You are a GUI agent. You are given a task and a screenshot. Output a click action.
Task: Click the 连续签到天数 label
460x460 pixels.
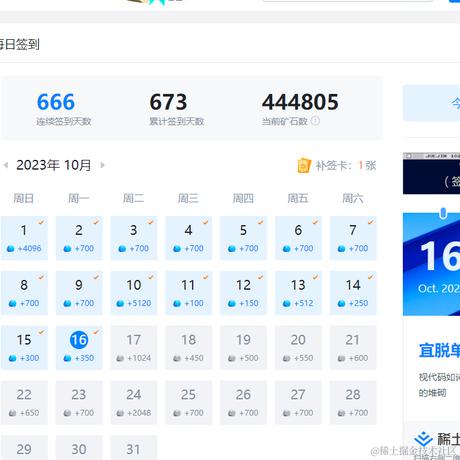[64, 121]
